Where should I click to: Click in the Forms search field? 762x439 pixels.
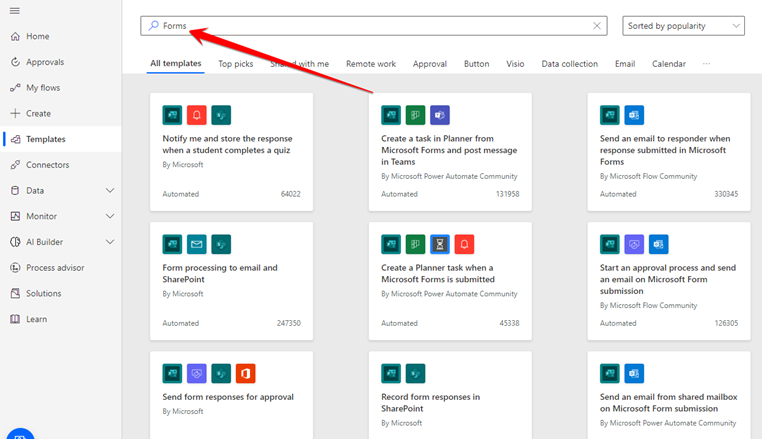(x=374, y=26)
